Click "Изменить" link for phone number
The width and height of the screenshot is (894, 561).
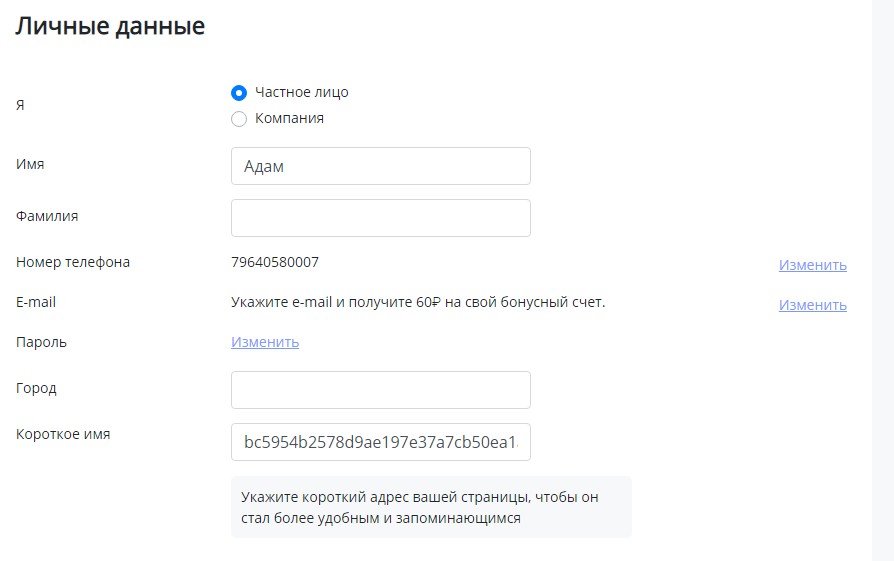812,265
